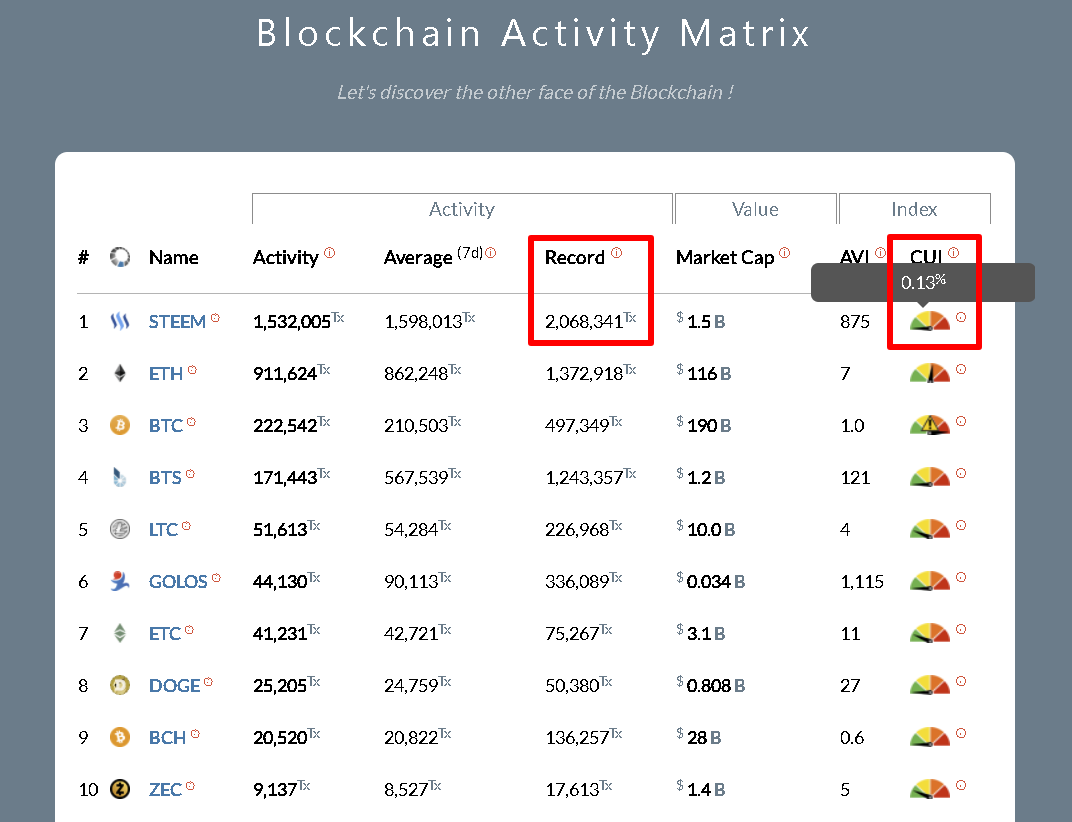Click STEEM AVI value 875
1072x822 pixels.
coord(855,321)
